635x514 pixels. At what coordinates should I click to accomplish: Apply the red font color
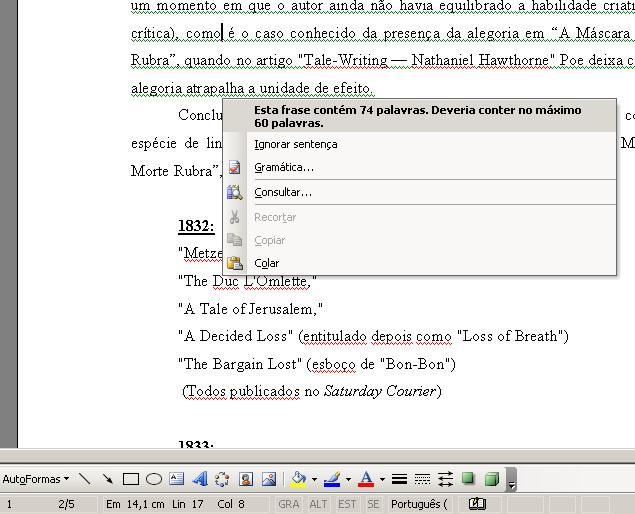click(367, 479)
